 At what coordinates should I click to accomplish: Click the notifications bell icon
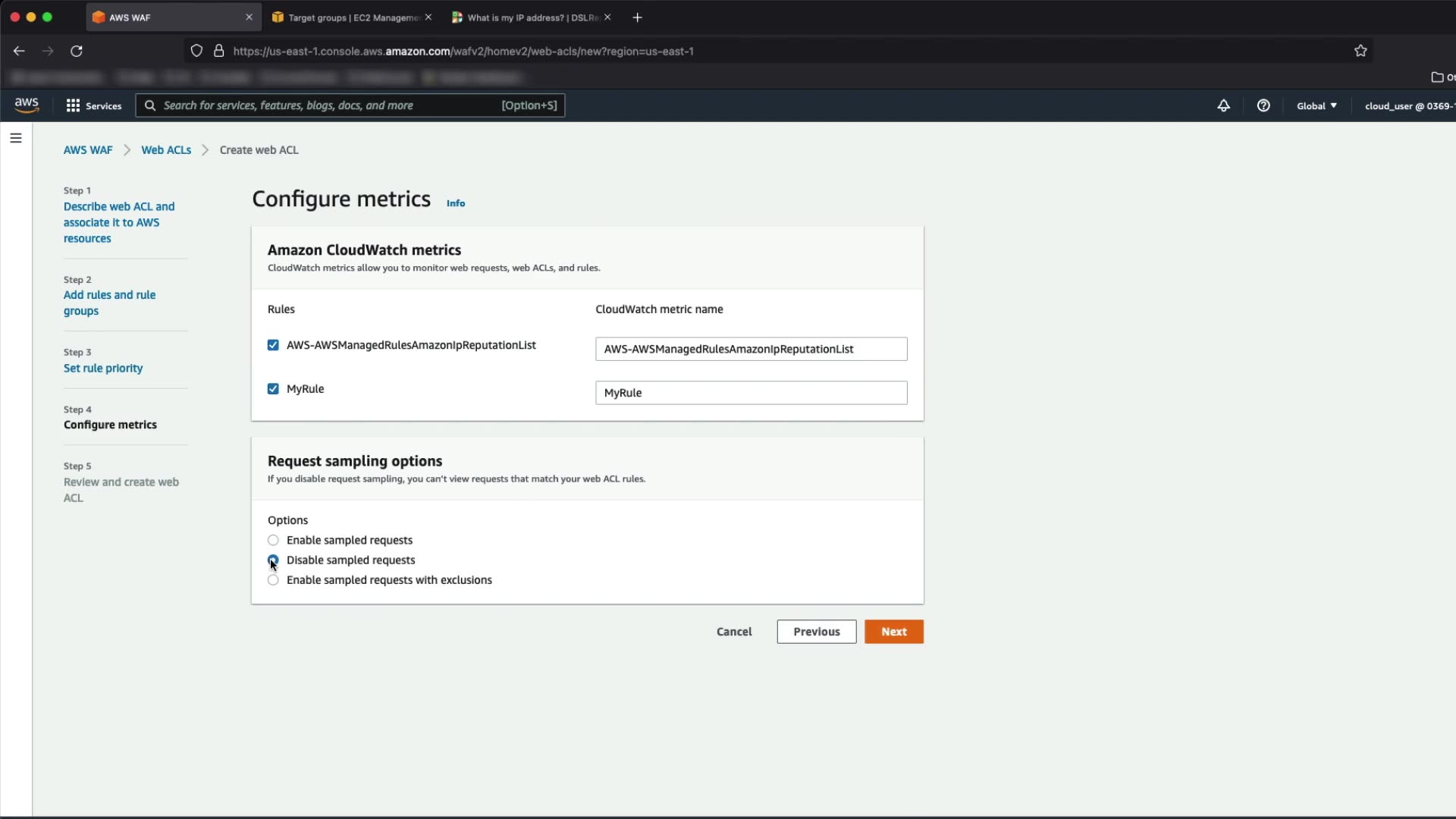pos(1223,106)
